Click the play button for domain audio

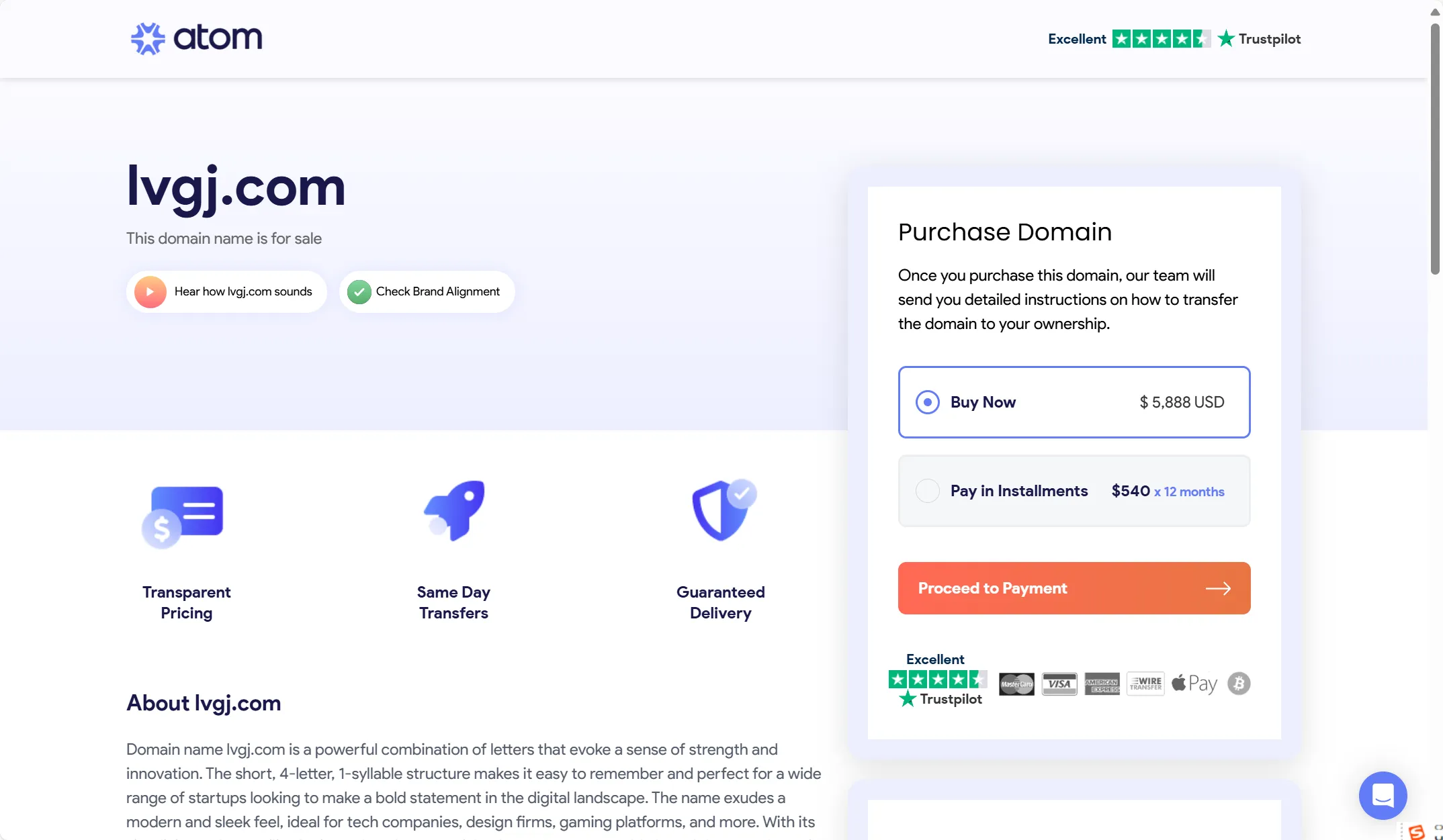(x=150, y=291)
